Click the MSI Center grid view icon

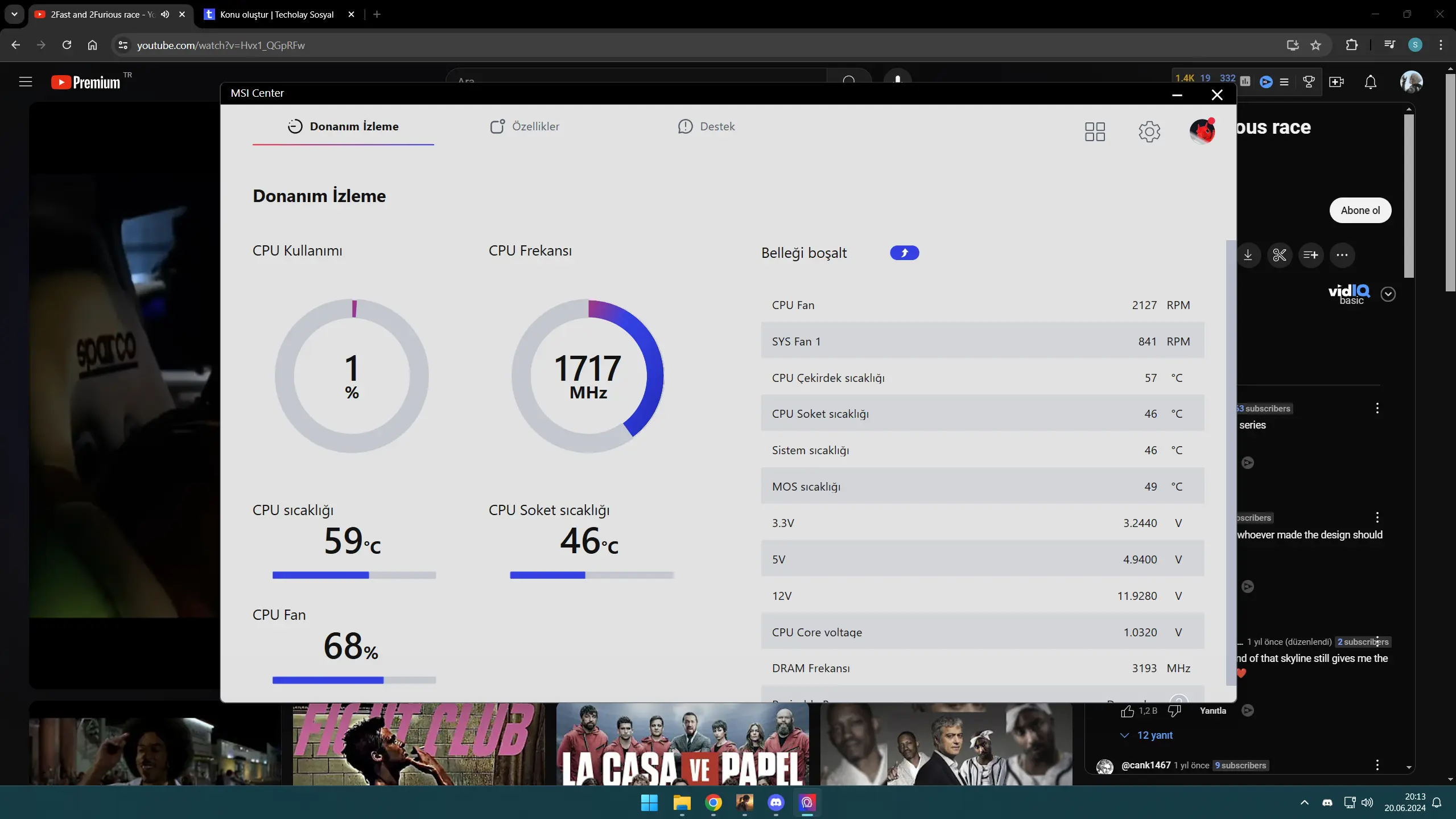(x=1094, y=131)
